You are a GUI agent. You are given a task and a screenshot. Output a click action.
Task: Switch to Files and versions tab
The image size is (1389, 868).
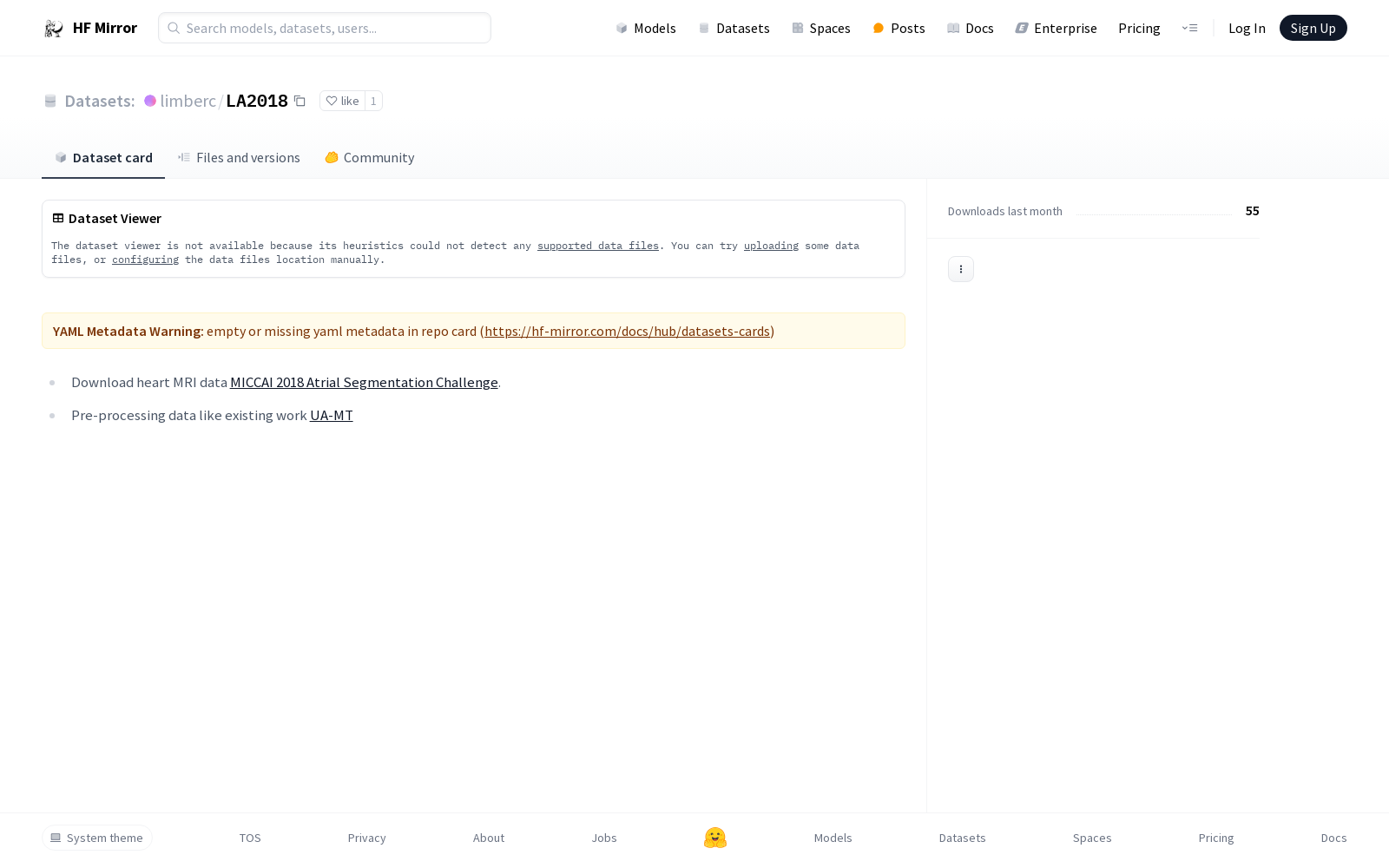239,157
